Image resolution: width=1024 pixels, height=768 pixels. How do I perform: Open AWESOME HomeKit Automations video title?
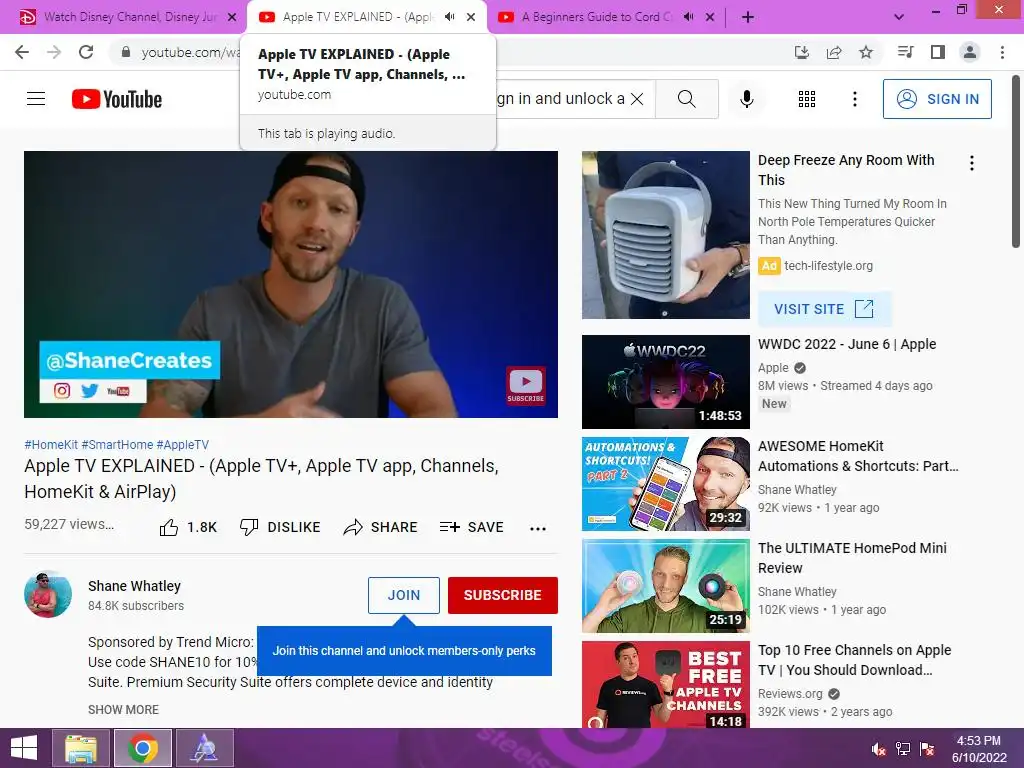click(x=857, y=456)
